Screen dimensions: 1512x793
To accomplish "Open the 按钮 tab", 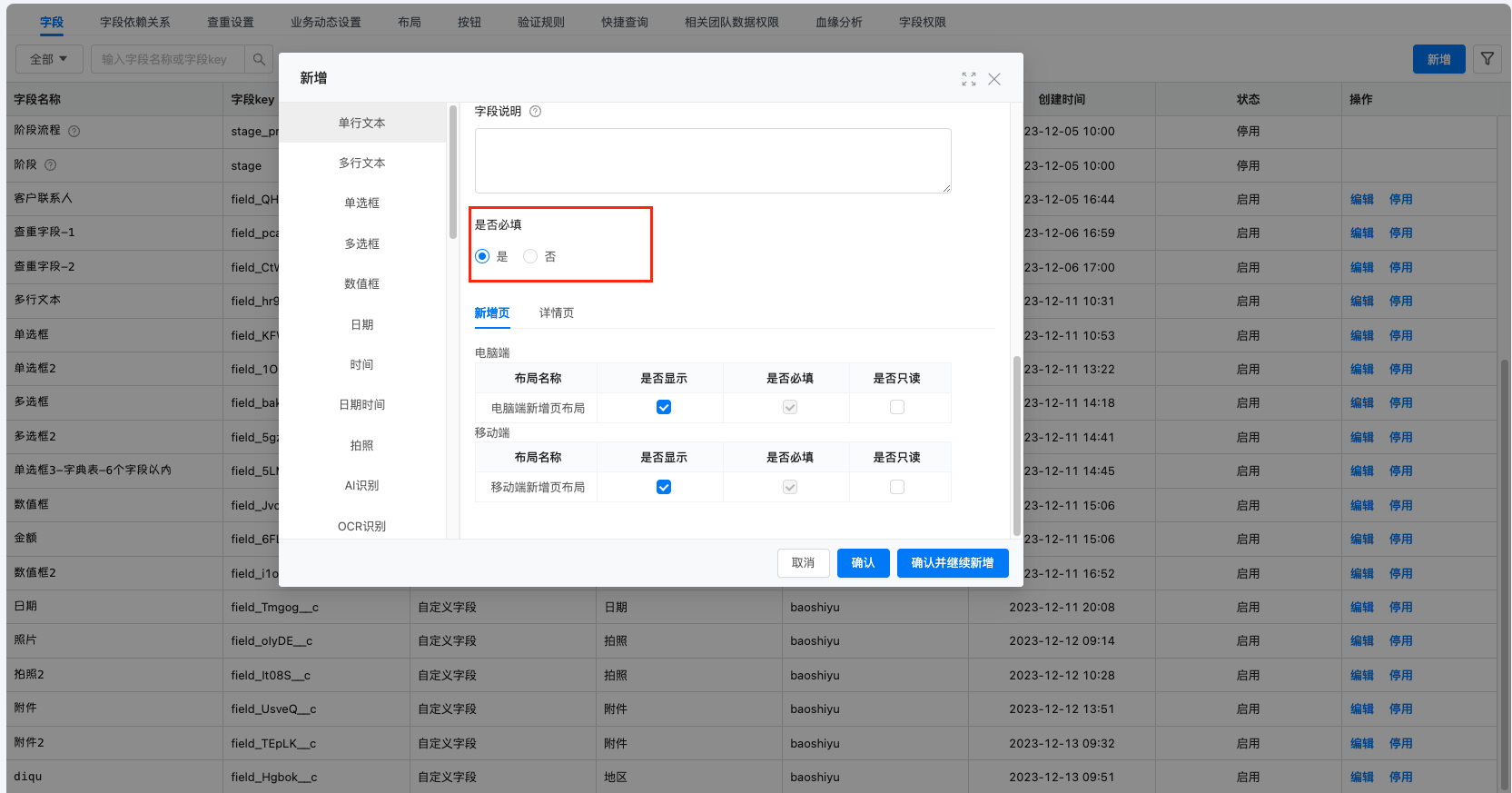I will 469,22.
